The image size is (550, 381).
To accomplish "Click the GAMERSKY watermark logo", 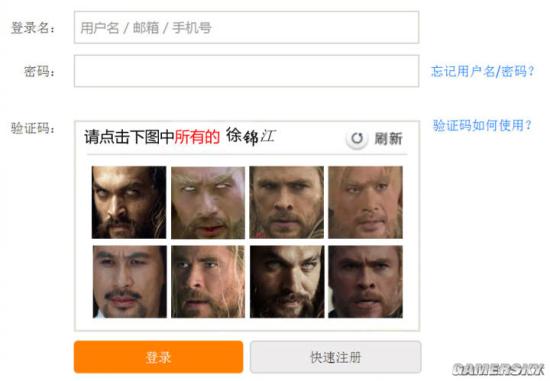I will 498,369.
